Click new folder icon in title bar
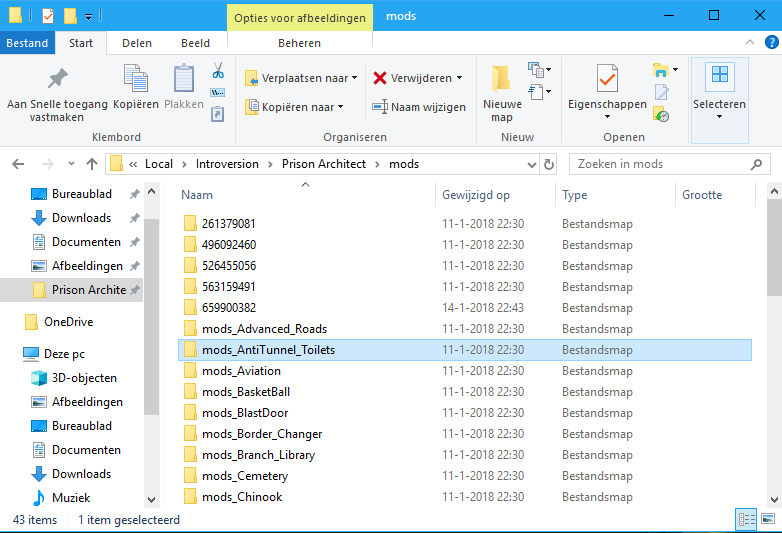 point(70,16)
